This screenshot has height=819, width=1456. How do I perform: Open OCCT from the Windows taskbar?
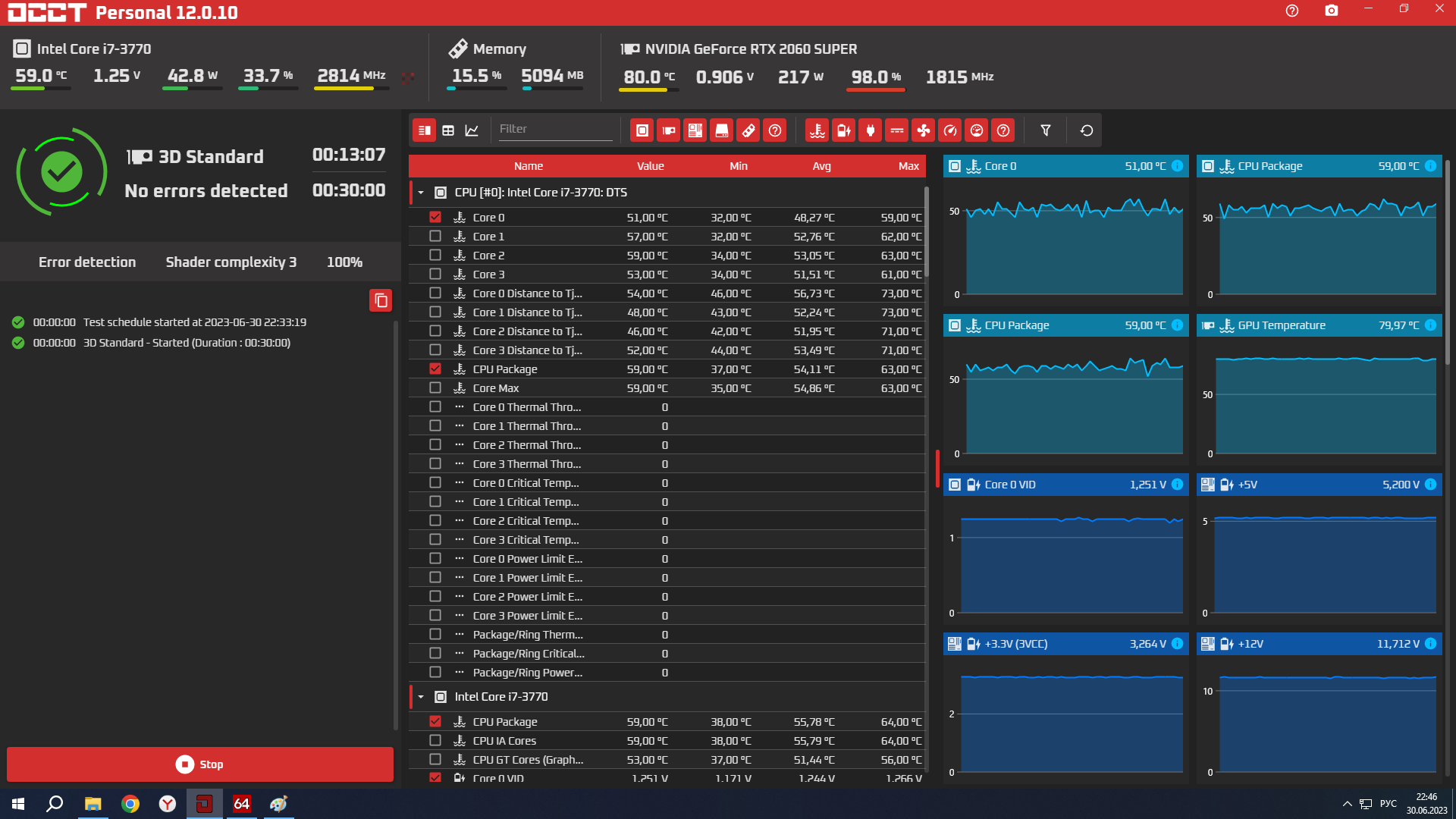point(204,804)
